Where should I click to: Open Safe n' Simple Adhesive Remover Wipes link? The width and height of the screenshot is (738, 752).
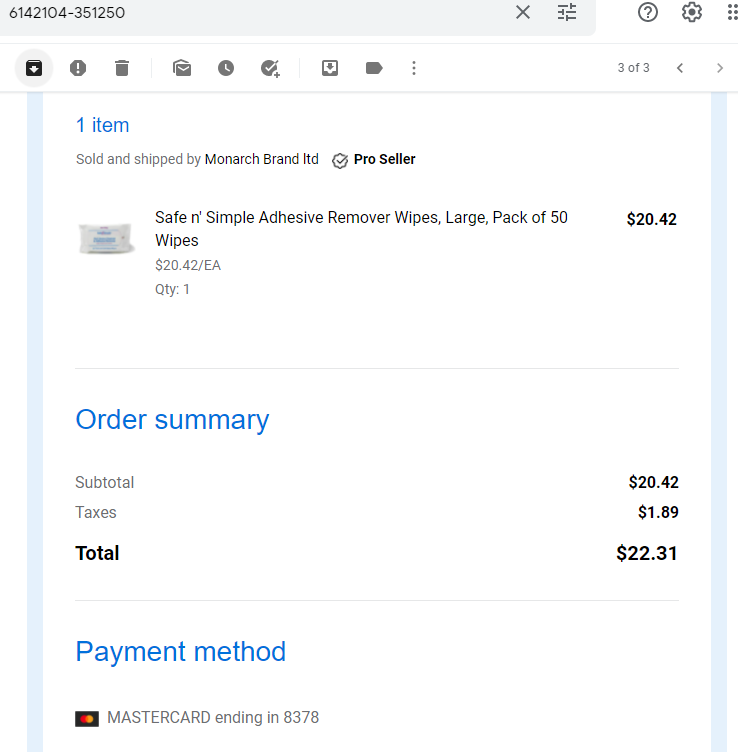[361, 229]
